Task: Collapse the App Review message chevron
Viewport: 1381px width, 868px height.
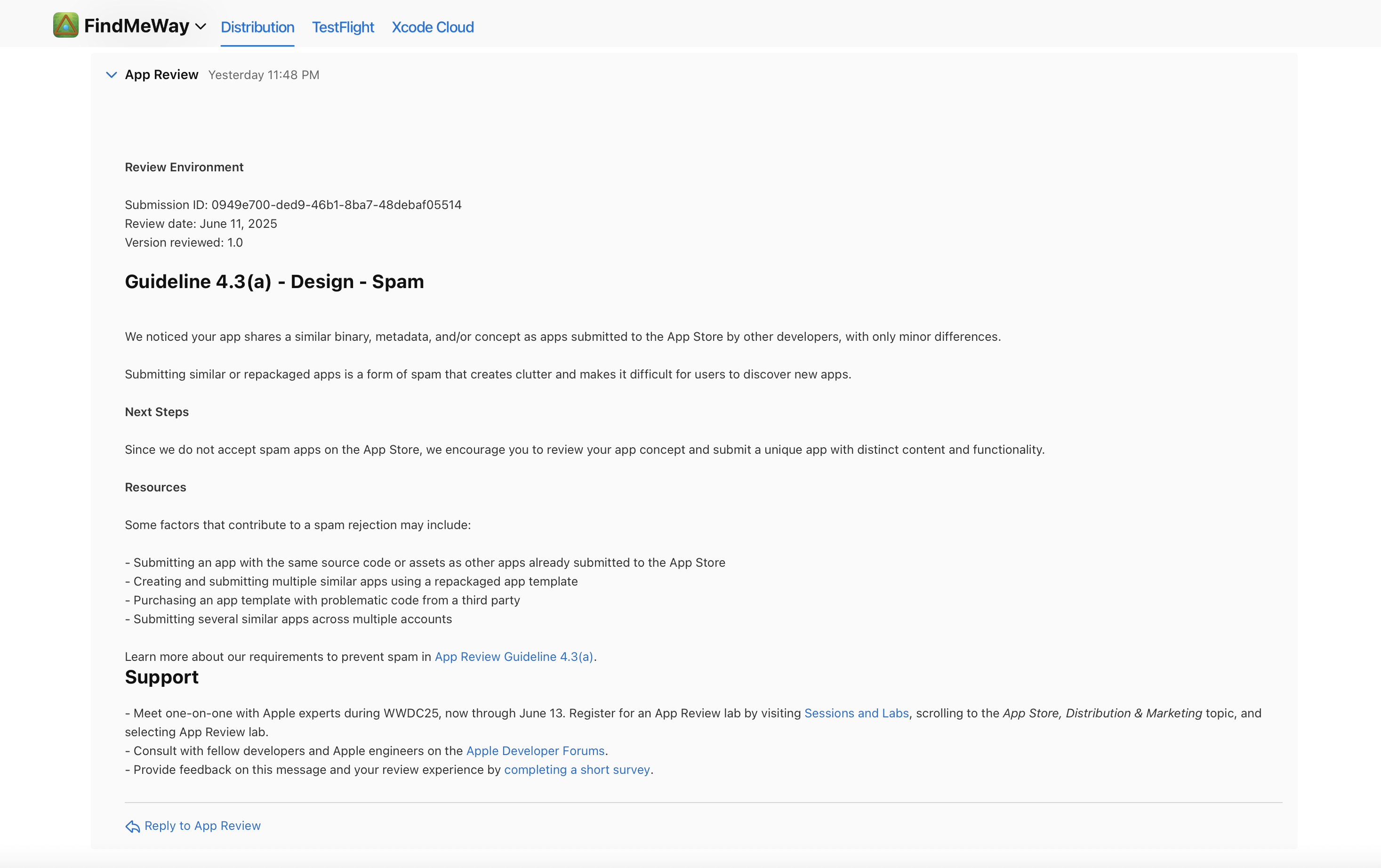Action: (112, 74)
